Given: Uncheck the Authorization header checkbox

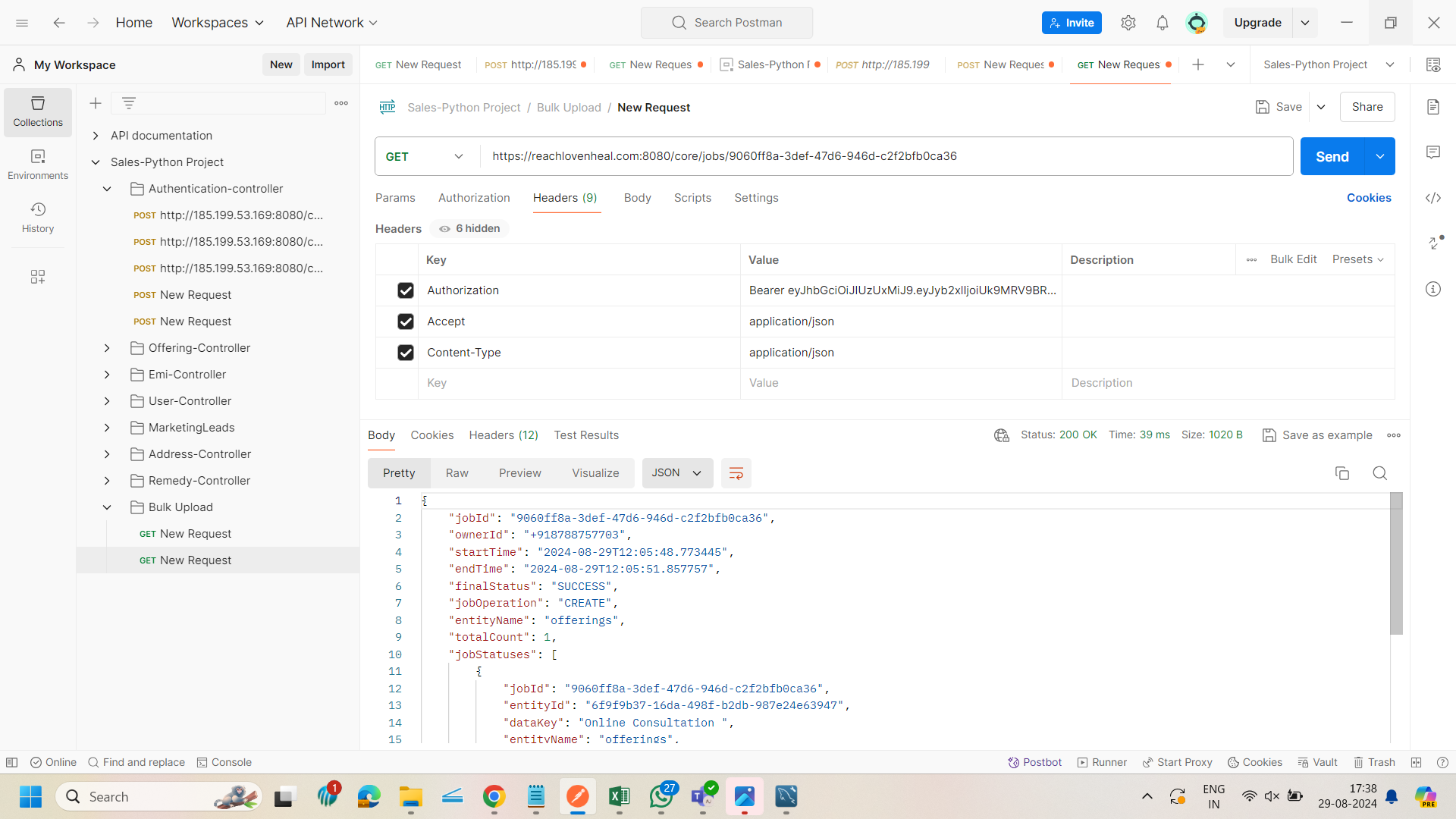Looking at the screenshot, I should (x=406, y=290).
